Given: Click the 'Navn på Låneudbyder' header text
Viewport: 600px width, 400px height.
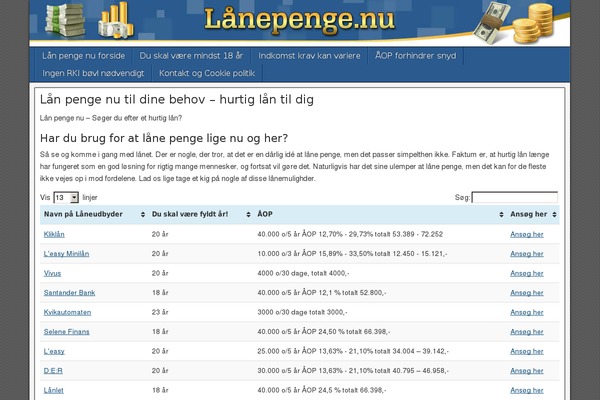Looking at the screenshot, I should 83,214.
